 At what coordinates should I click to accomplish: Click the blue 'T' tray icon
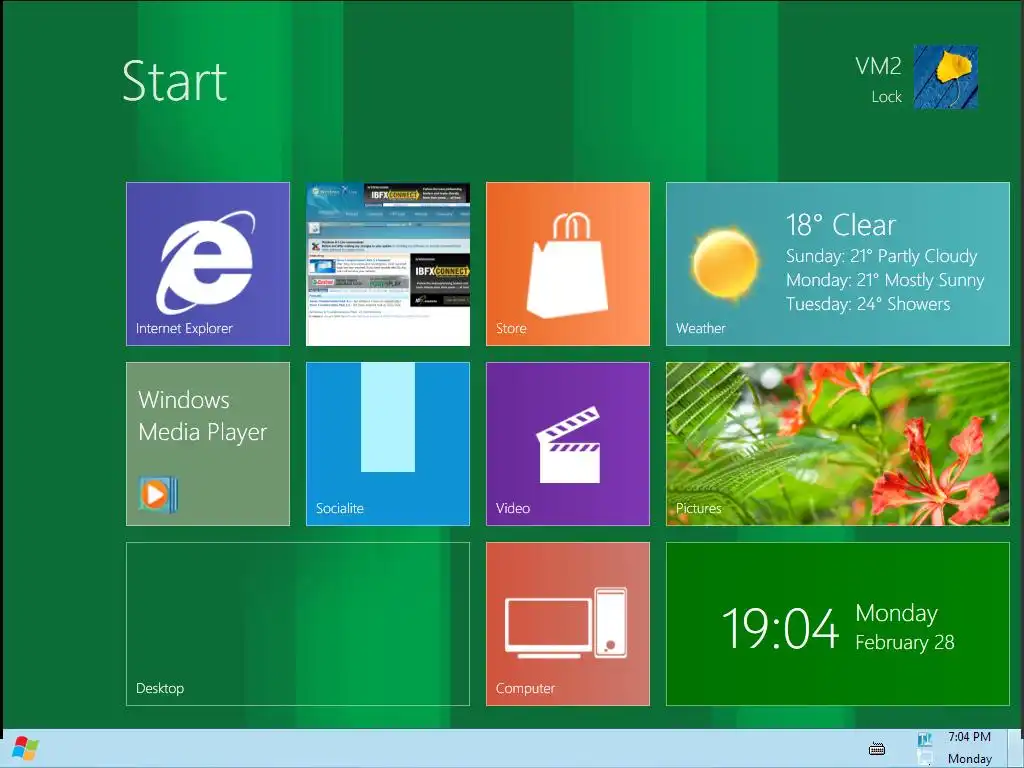coord(925,739)
